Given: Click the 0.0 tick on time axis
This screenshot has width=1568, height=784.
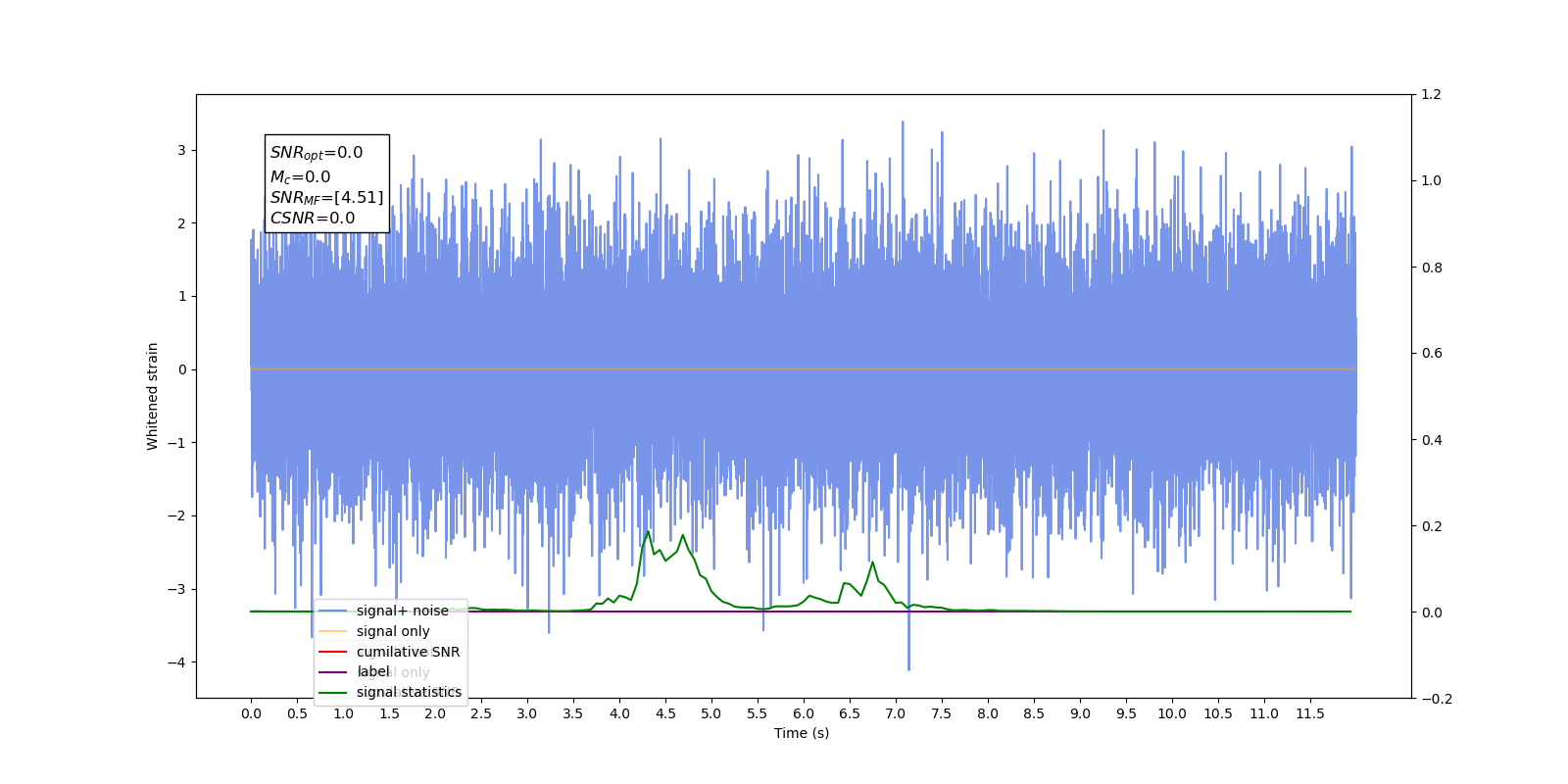Looking at the screenshot, I should tap(251, 713).
